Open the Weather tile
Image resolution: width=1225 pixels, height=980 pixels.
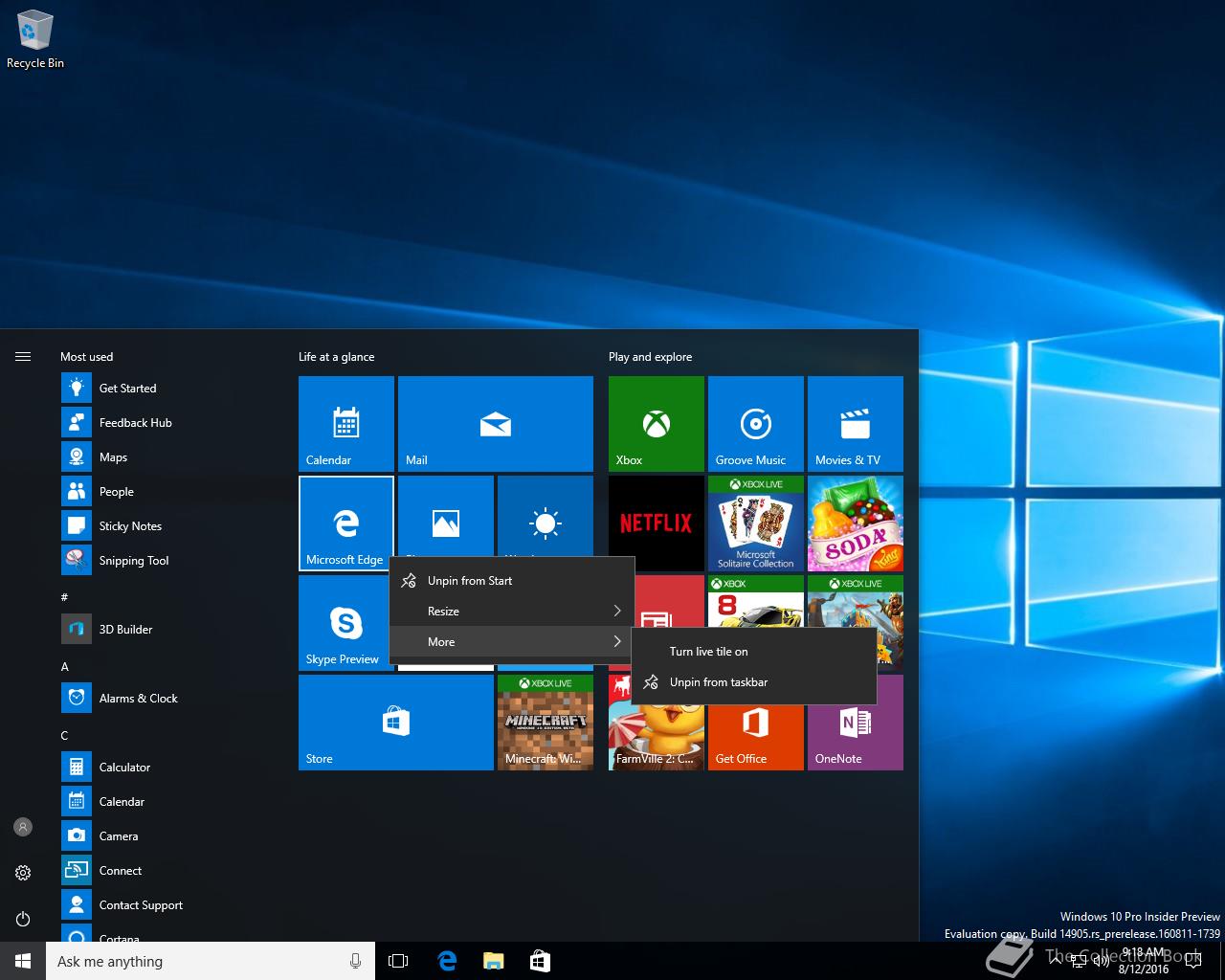pos(546,517)
